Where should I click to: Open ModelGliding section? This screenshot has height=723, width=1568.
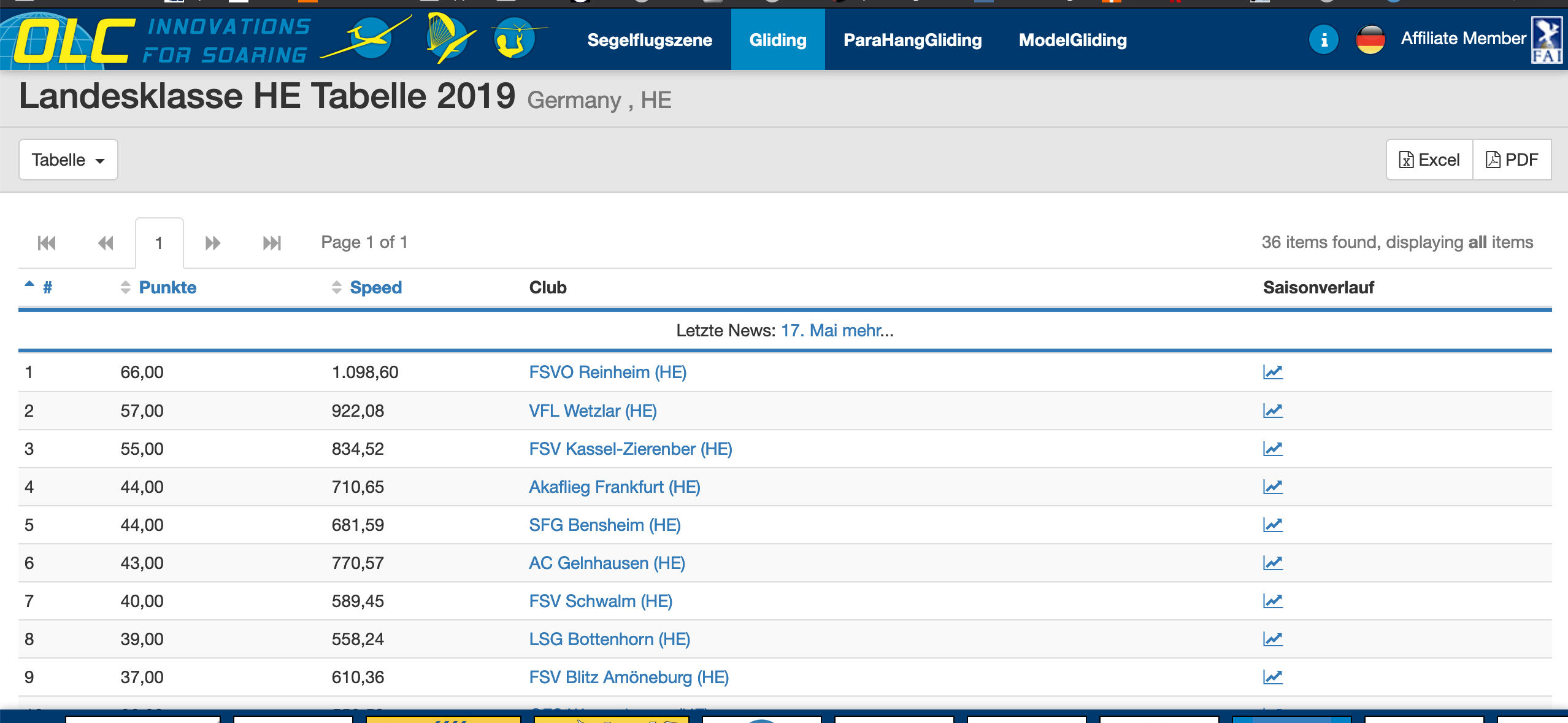point(1073,40)
